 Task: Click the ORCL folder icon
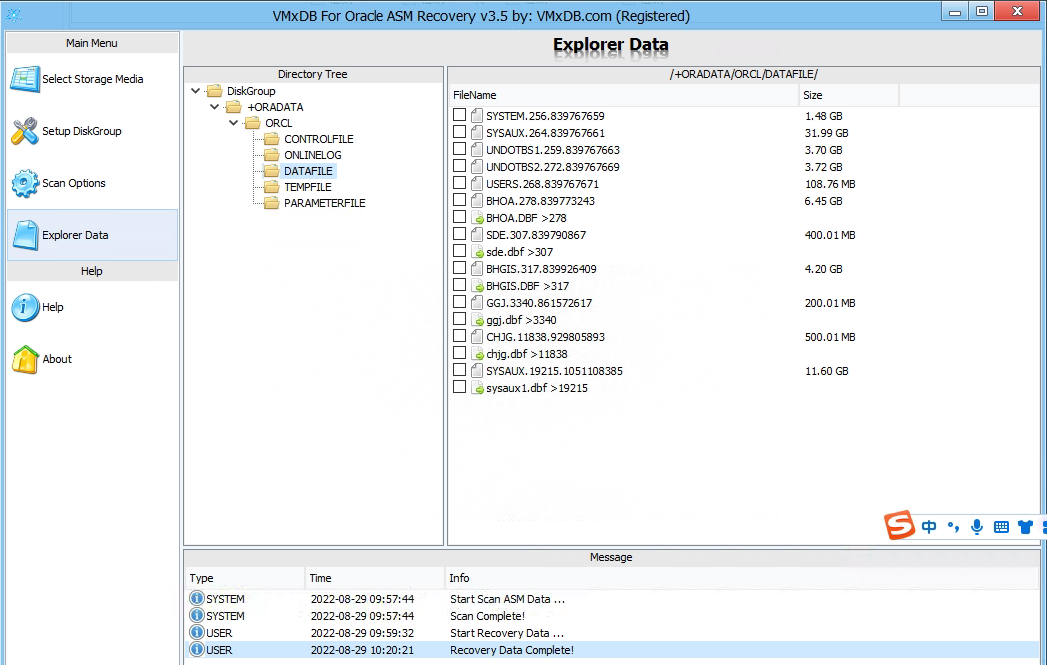tap(252, 123)
